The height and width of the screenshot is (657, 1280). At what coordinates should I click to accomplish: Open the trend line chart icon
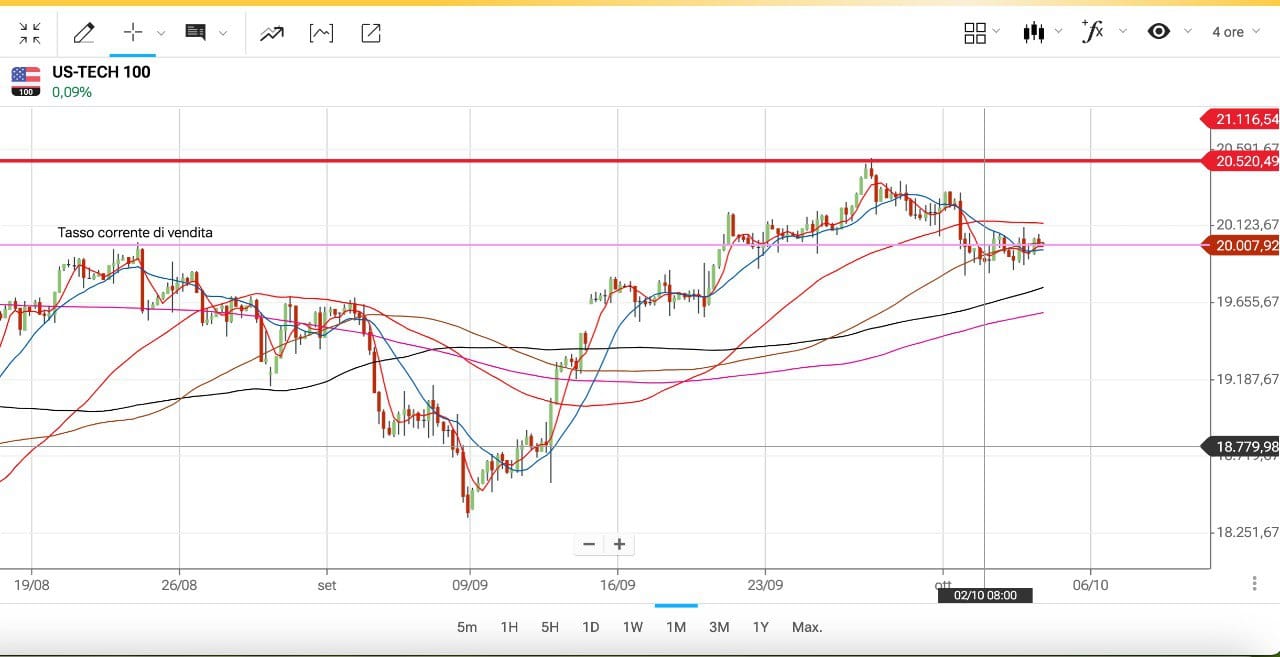pos(271,33)
